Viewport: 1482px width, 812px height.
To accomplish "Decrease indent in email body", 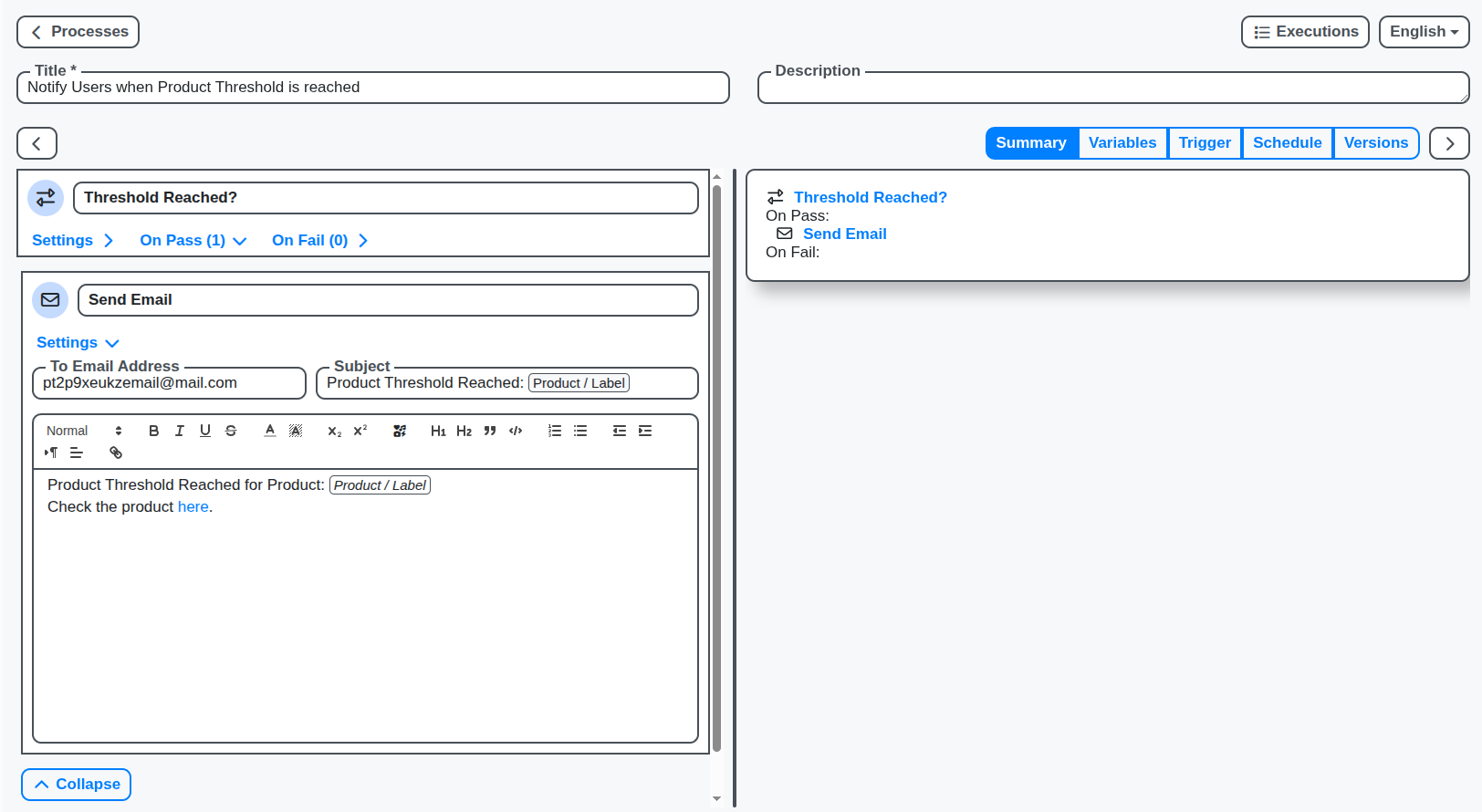I will tap(620, 431).
